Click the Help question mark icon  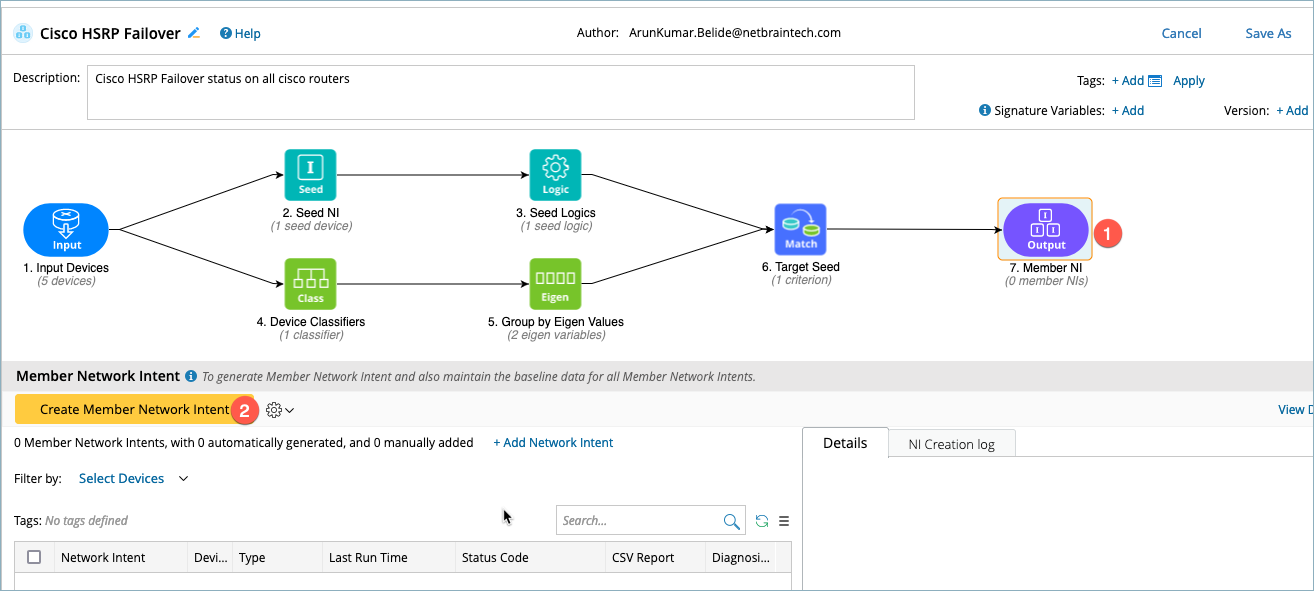225,33
